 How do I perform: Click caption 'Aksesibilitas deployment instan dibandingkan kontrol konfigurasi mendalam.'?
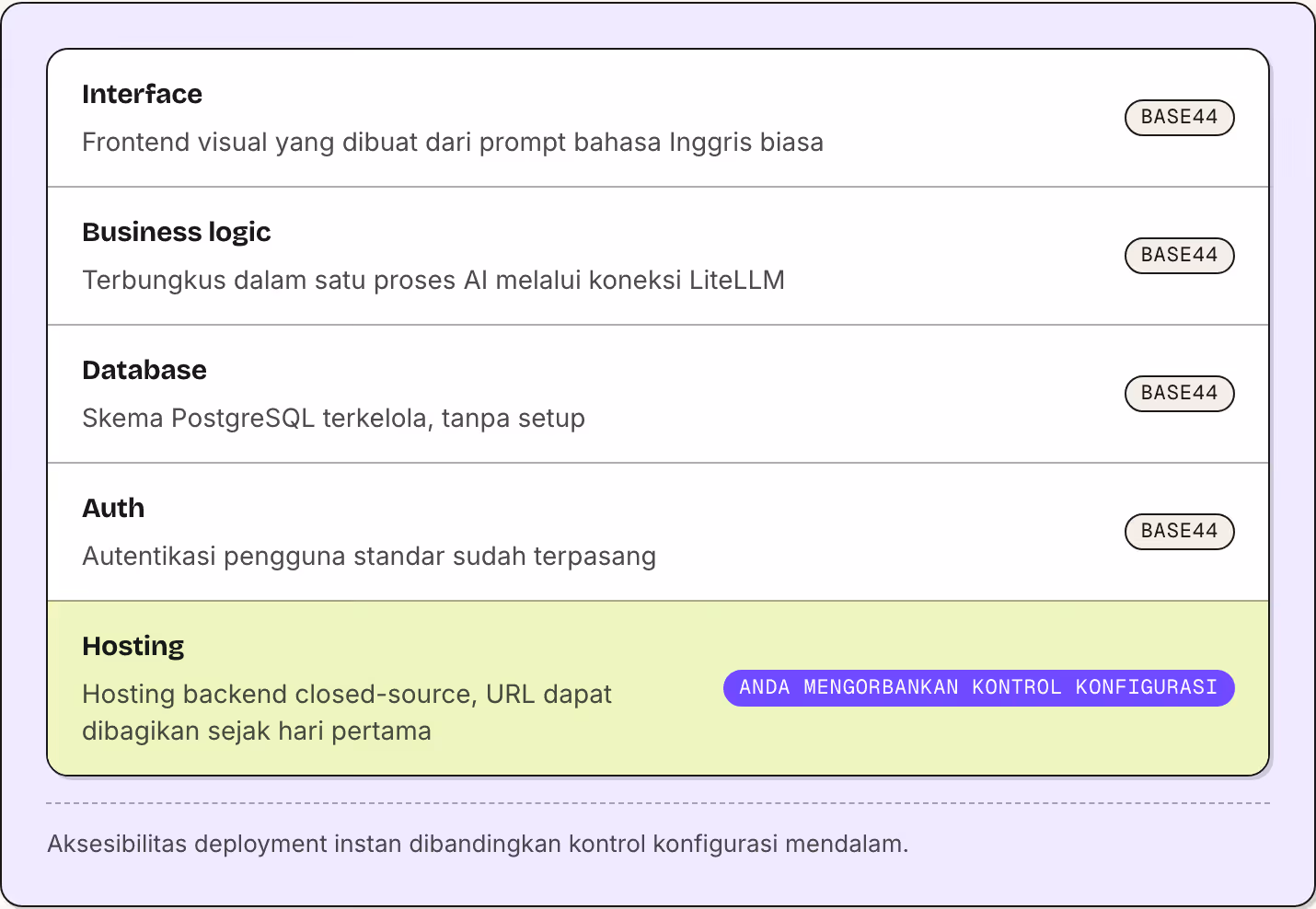478,844
